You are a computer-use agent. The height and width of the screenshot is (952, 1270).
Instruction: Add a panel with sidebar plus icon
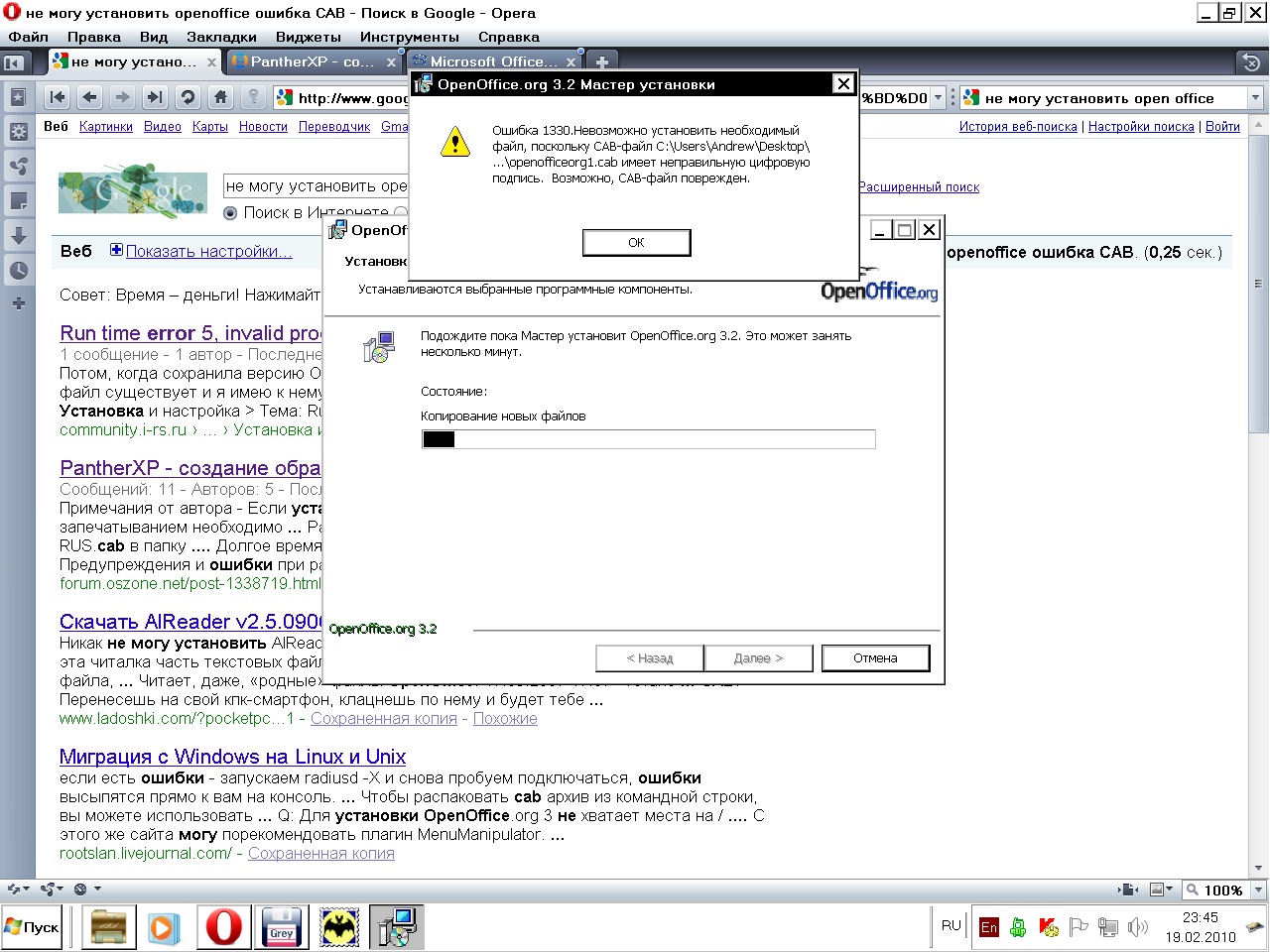click(18, 303)
